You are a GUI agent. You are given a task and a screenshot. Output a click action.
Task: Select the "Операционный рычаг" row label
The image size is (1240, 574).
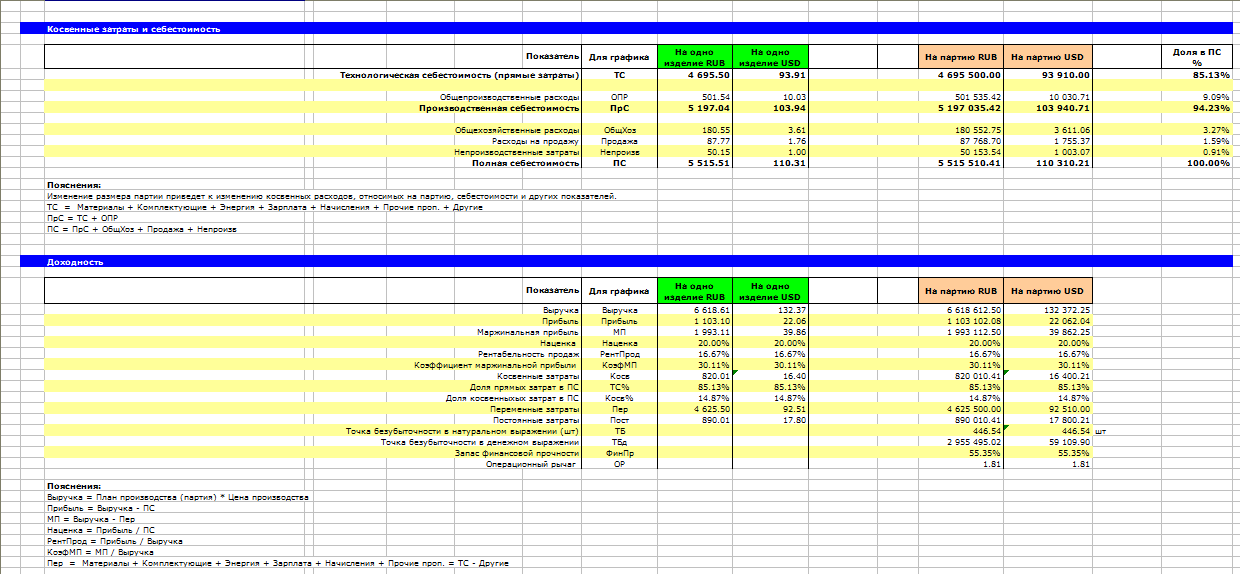tap(532, 464)
